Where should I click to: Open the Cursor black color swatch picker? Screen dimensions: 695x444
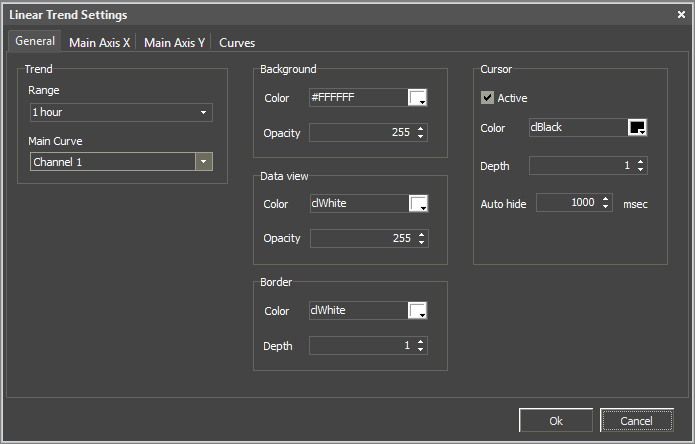[x=637, y=128]
